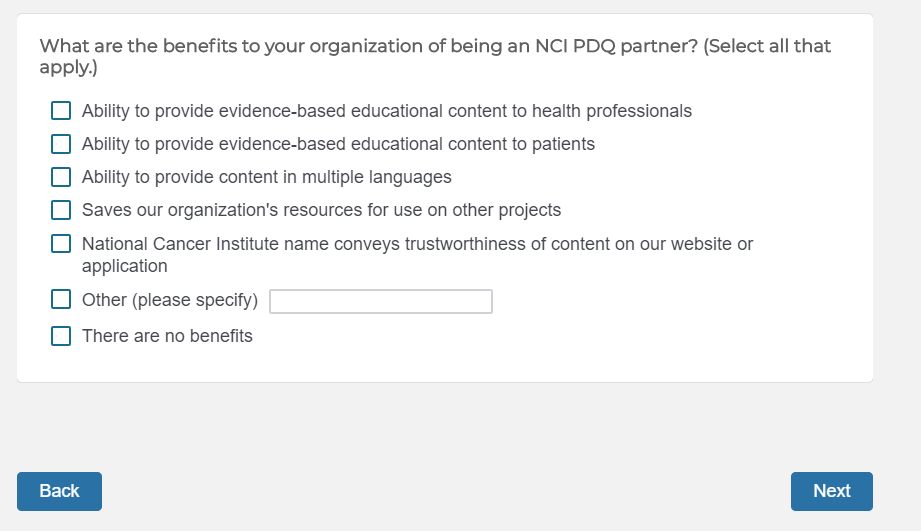Click the 'There are no benefits' label text
Screen dimensions: 921x531
pyautogui.click(x=167, y=336)
